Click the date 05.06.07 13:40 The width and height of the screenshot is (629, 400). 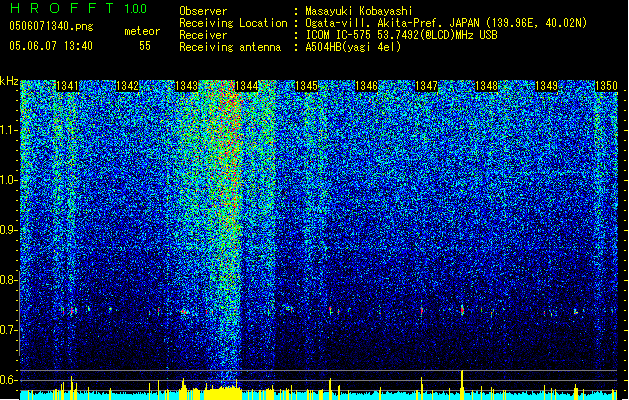pyautogui.click(x=51, y=46)
